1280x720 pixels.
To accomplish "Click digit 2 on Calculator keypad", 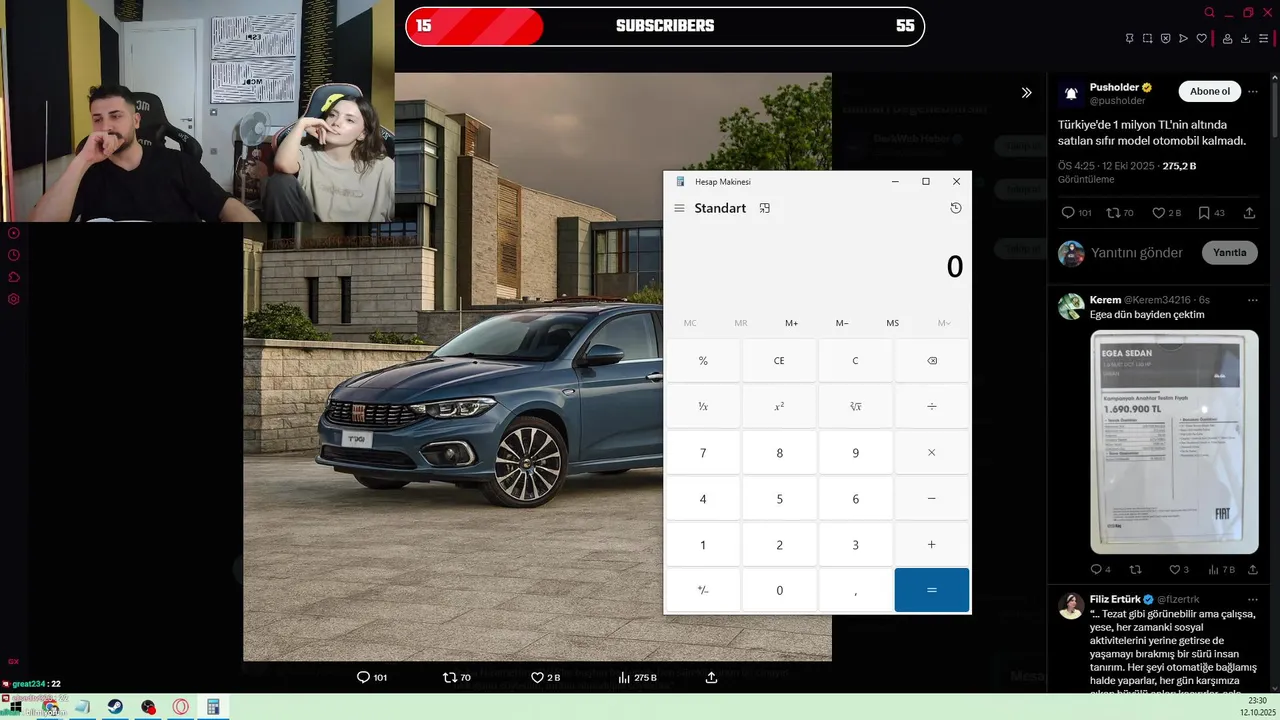I will pyautogui.click(x=779, y=545).
